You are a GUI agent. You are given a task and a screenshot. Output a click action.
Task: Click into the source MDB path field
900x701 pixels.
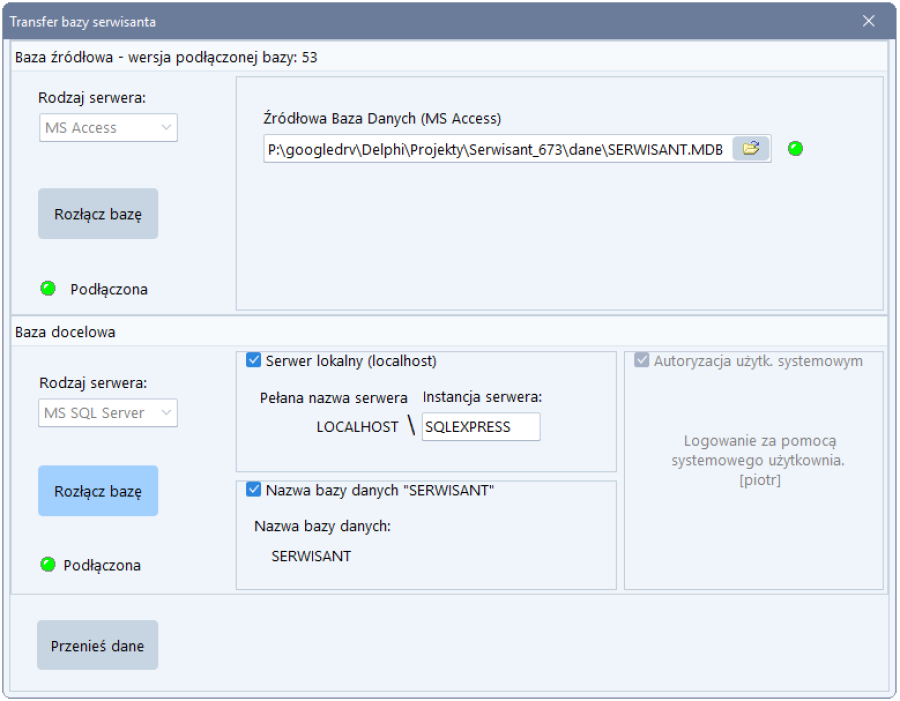(495, 149)
